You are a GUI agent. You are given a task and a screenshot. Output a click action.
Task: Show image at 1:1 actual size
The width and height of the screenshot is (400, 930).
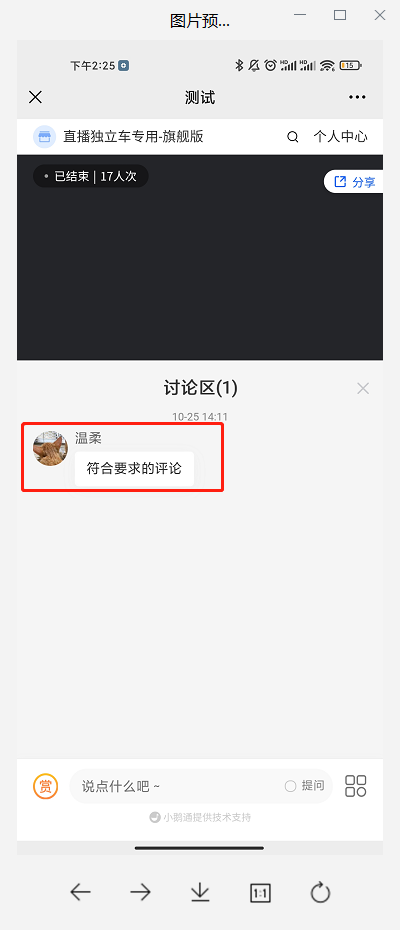click(261, 893)
